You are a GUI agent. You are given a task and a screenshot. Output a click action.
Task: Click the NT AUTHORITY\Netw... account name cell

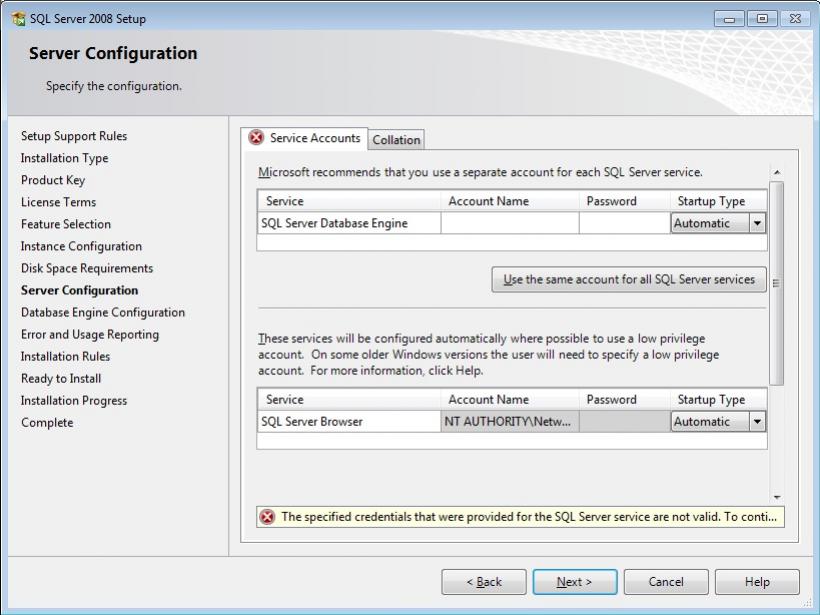tap(510, 422)
